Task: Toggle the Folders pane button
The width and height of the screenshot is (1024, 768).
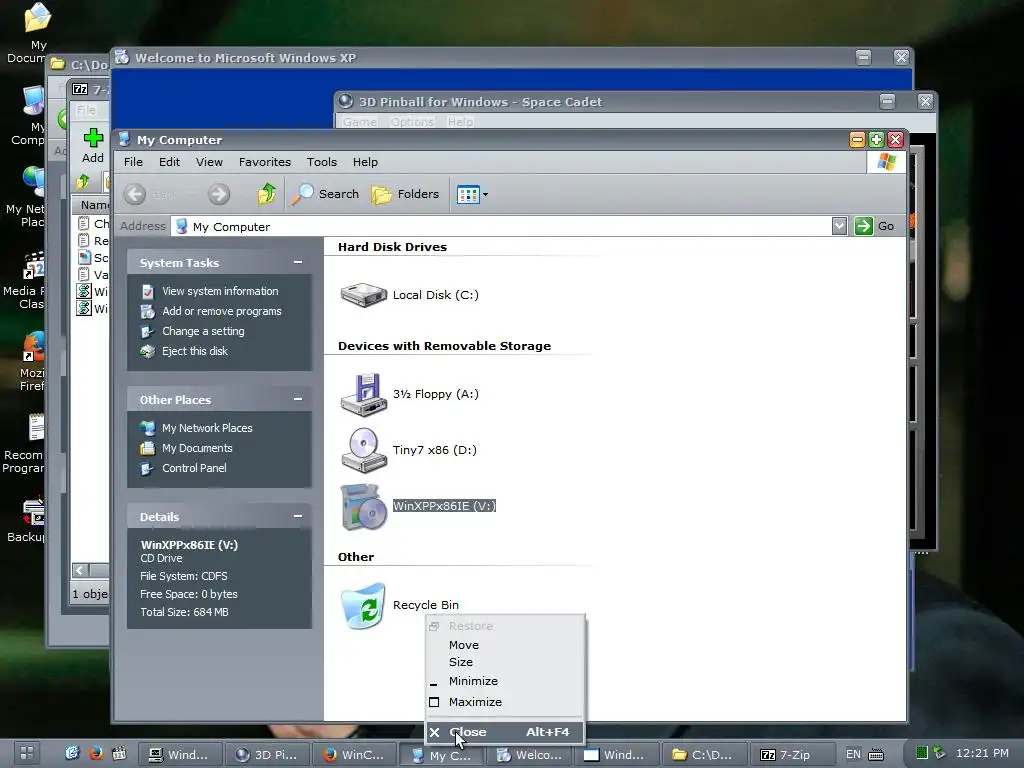Action: (406, 194)
